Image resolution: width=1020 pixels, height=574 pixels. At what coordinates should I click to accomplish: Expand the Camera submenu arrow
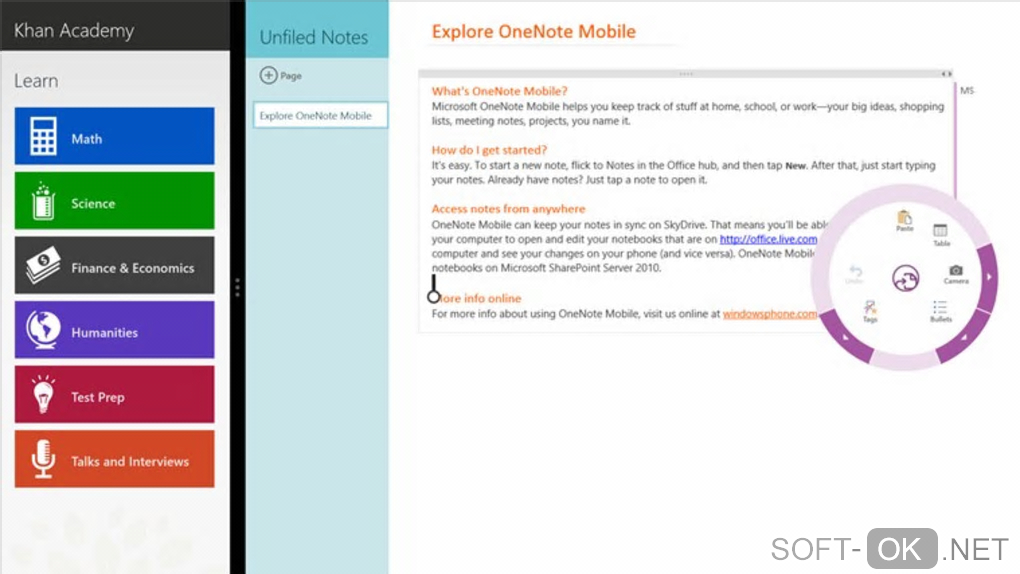tap(989, 277)
